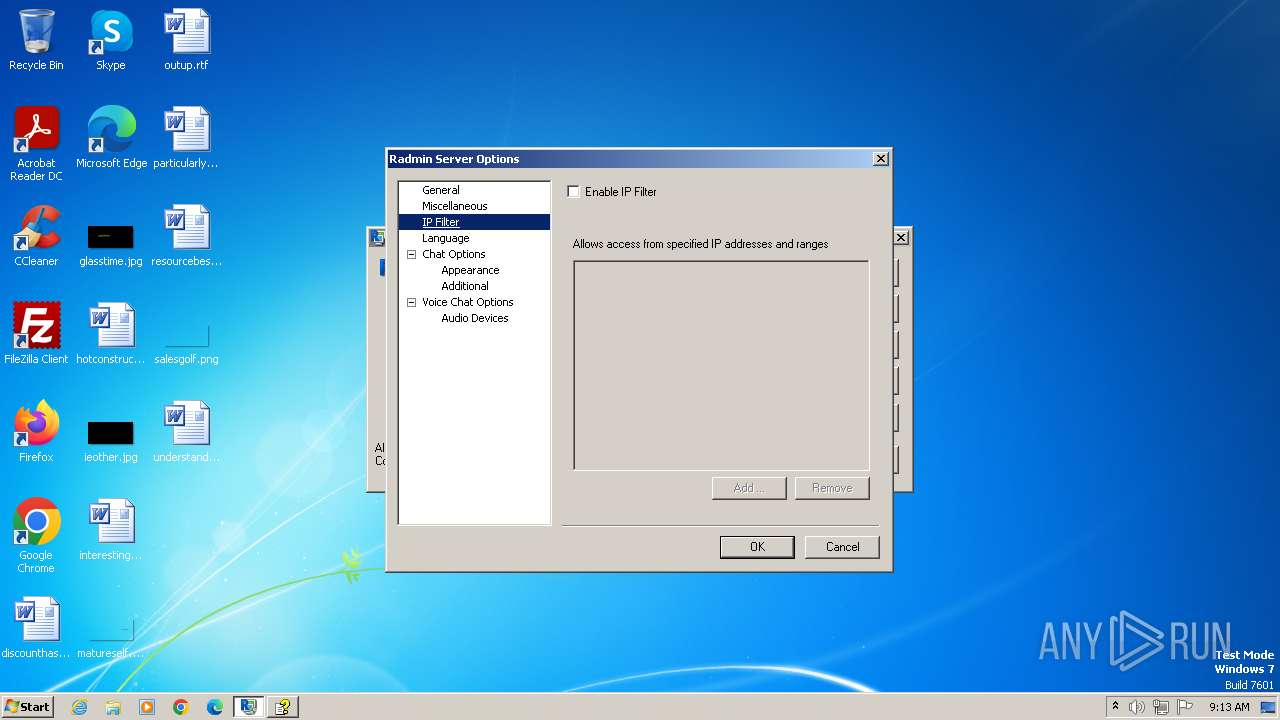
Task: Open Acrobat Reader DC shortcut
Action: [x=36, y=143]
